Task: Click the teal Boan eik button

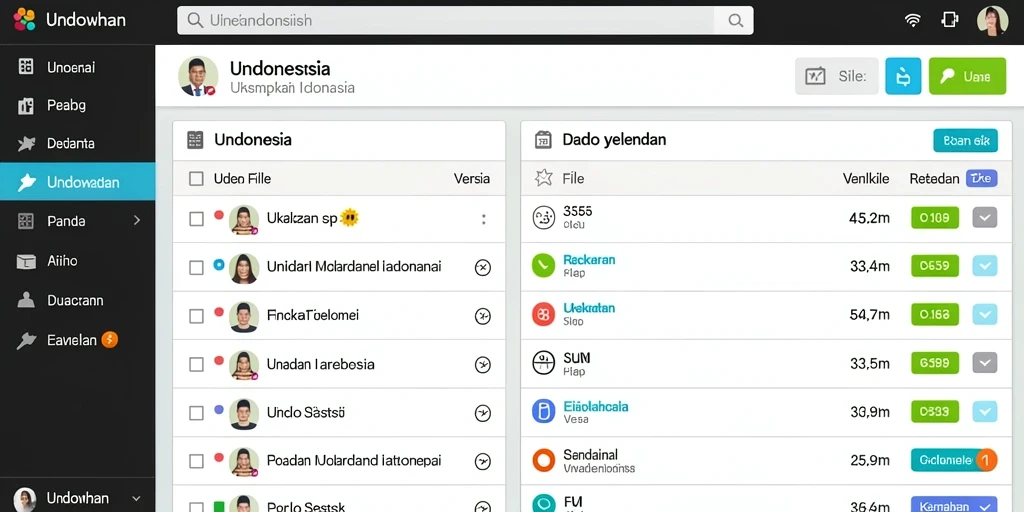Action: click(965, 140)
